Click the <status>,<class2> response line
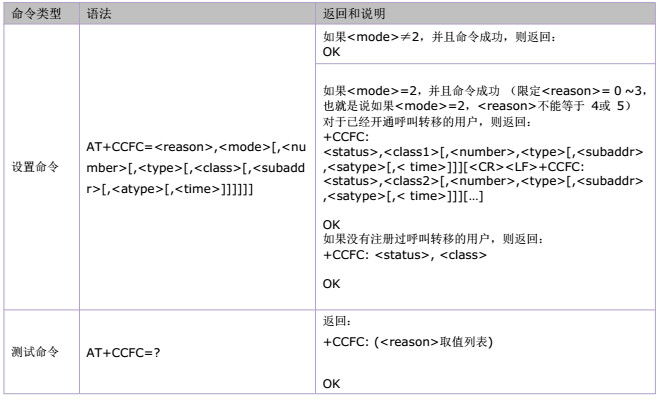The image size is (662, 399). (483, 181)
